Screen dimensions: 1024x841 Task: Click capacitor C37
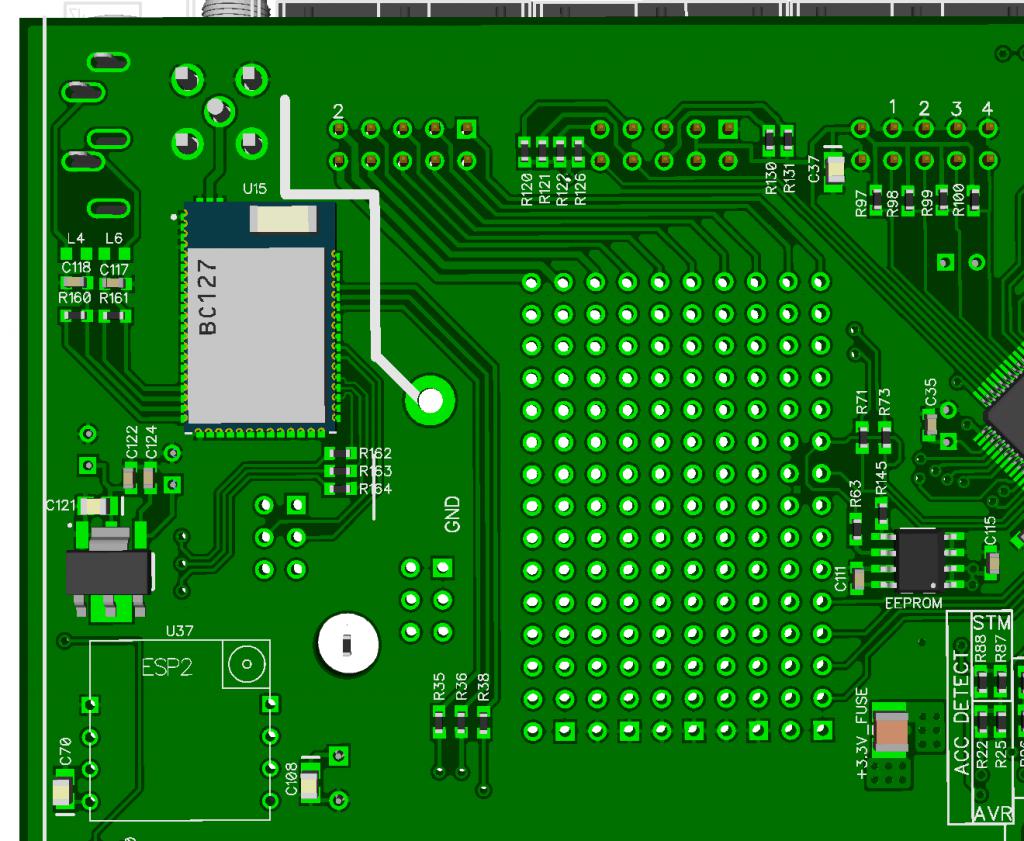coord(835,172)
